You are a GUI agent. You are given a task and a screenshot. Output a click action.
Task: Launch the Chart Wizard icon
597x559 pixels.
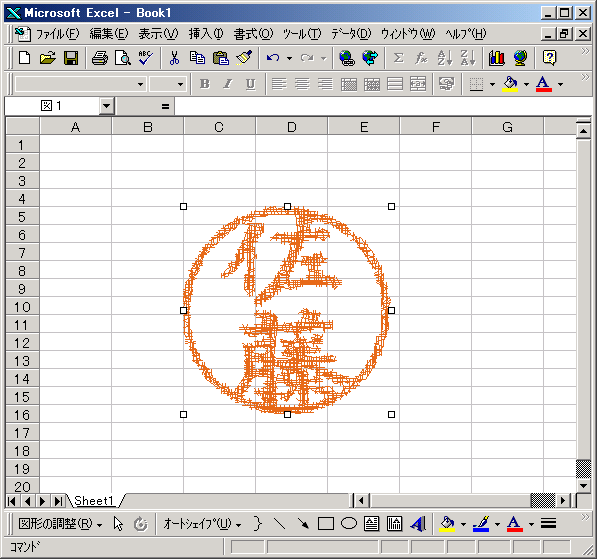(x=496, y=58)
